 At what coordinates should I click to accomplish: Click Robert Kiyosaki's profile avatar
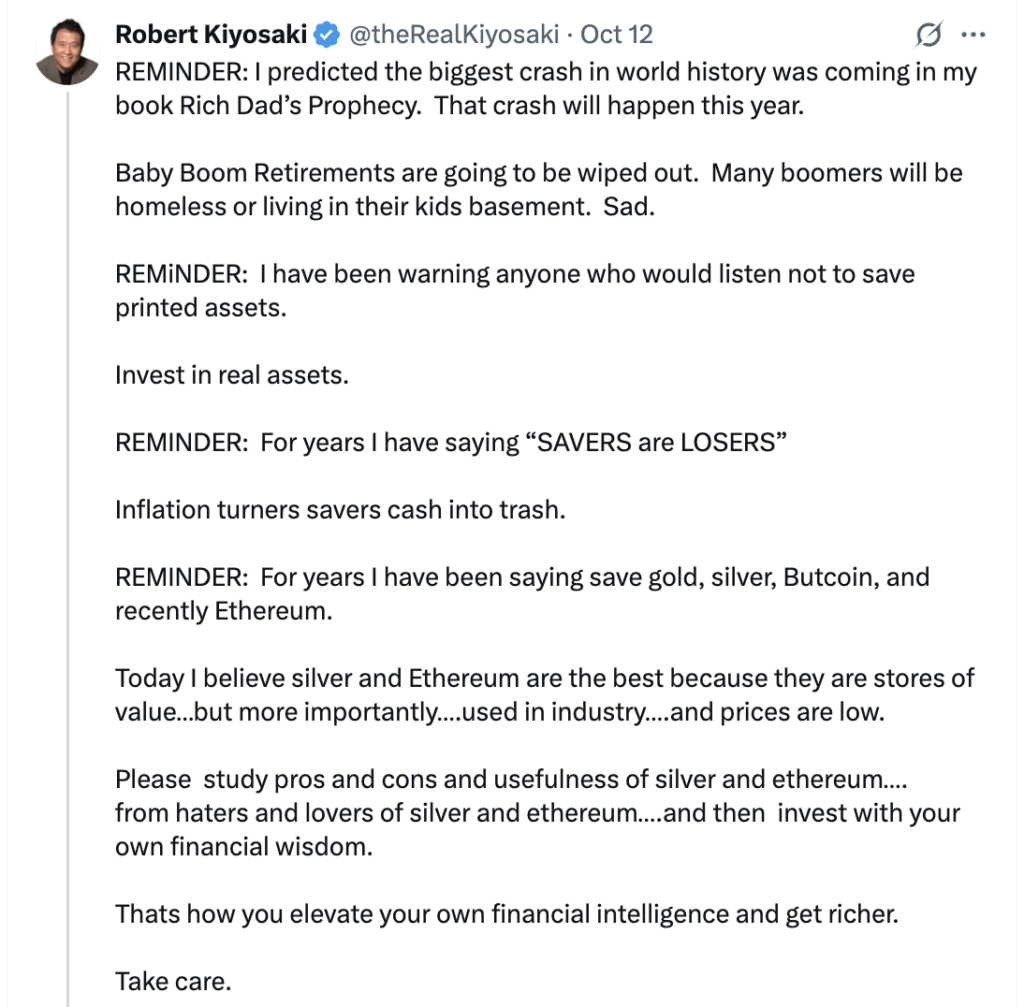click(x=68, y=52)
